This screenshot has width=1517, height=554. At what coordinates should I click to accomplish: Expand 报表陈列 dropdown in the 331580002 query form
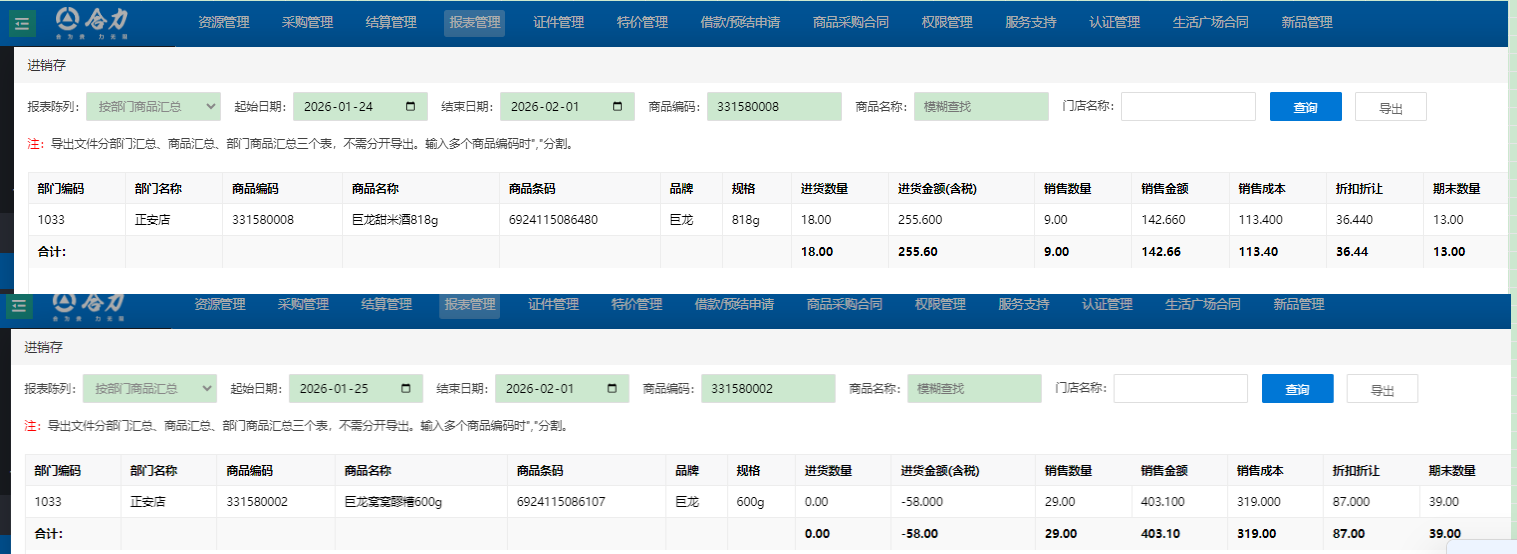149,388
